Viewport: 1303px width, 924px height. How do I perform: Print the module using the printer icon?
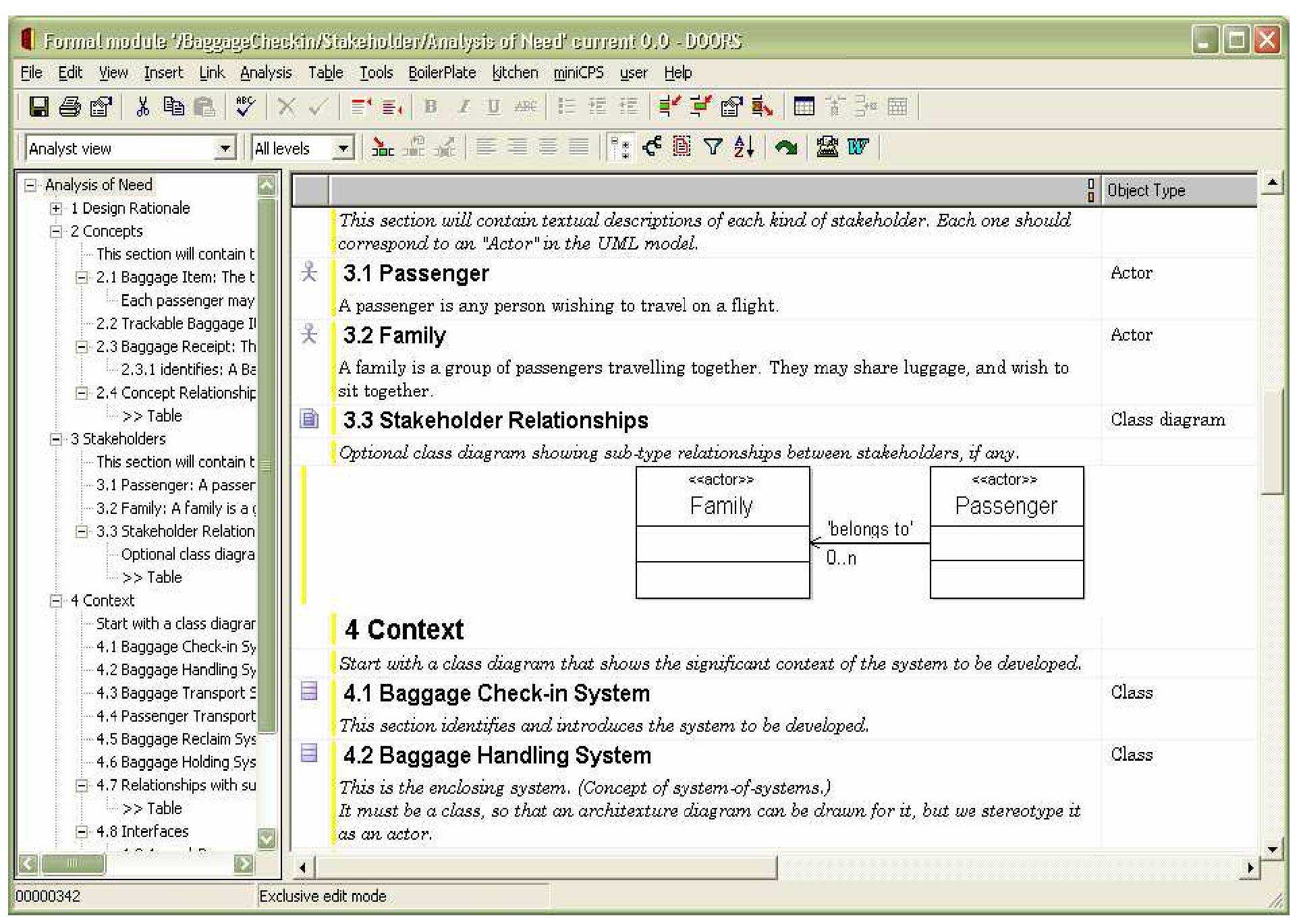point(70,107)
